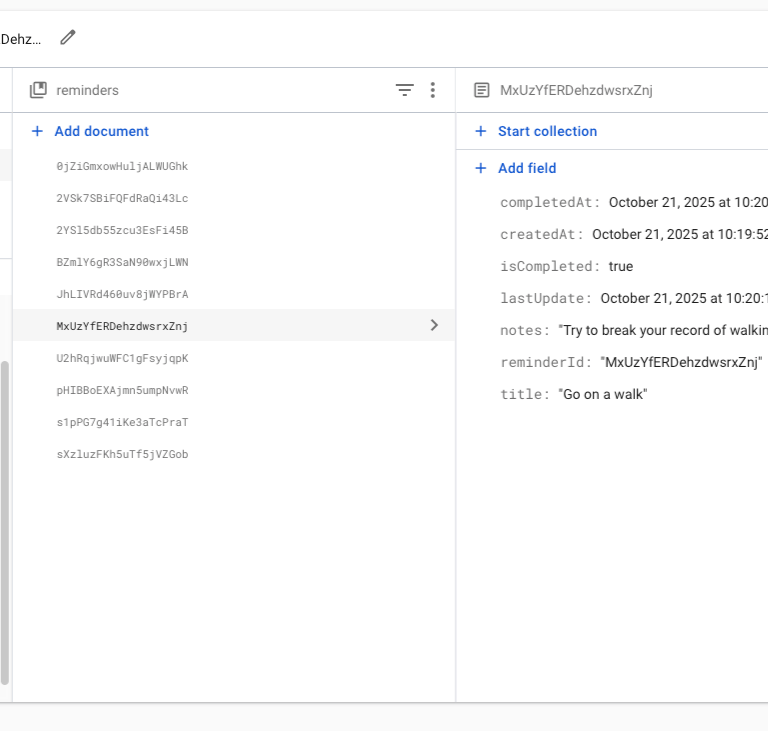This screenshot has width=768, height=731.
Task: Expand the selected MxUzYfERDehzdwsrxZnj chevron
Action: tap(434, 325)
